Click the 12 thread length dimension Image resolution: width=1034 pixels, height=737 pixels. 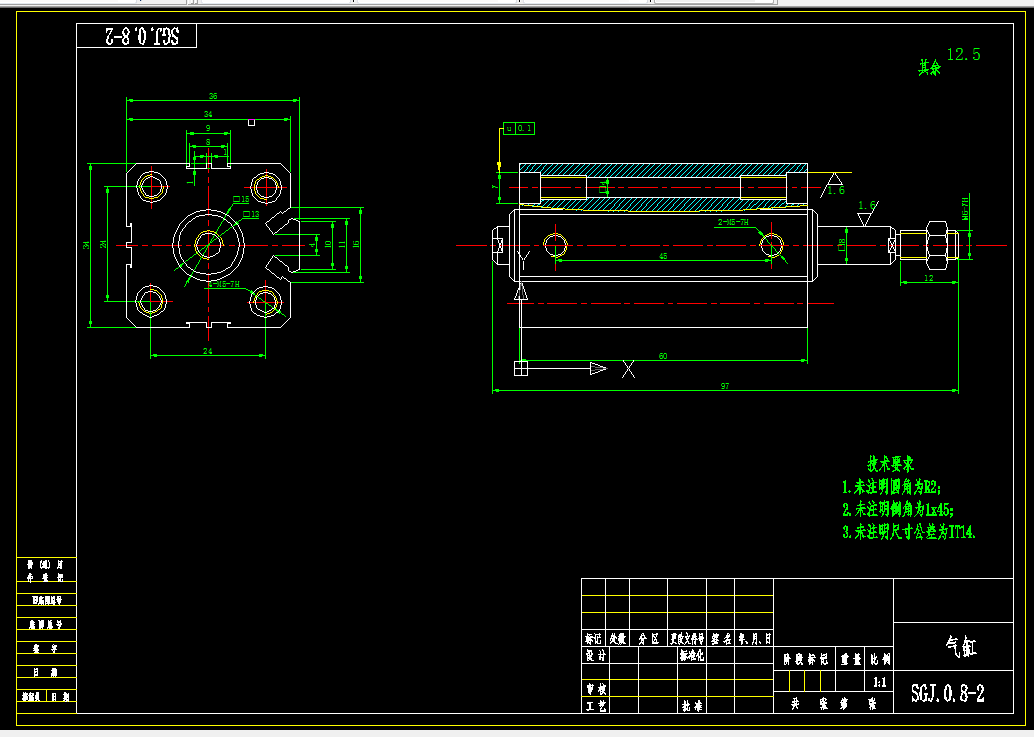tap(929, 278)
